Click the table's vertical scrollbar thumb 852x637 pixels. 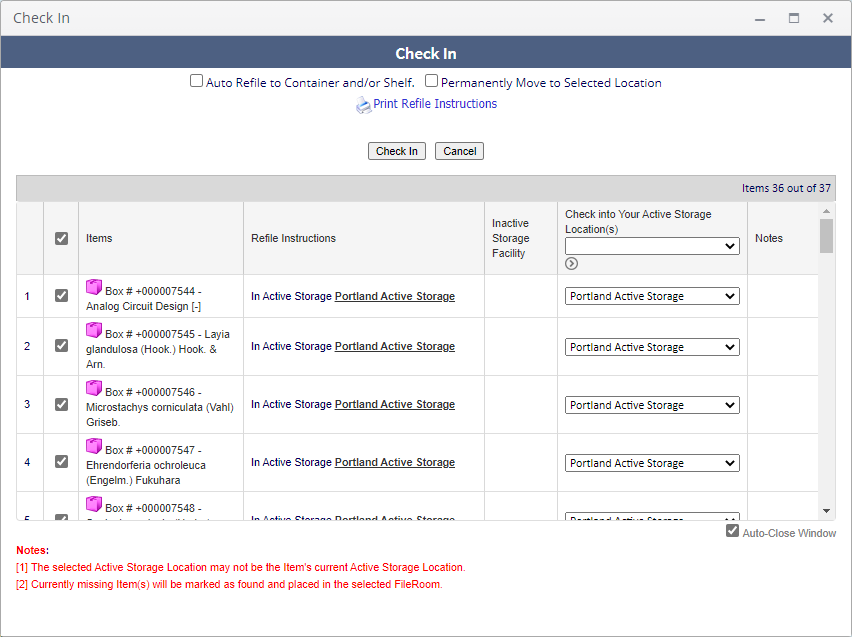click(x=826, y=236)
